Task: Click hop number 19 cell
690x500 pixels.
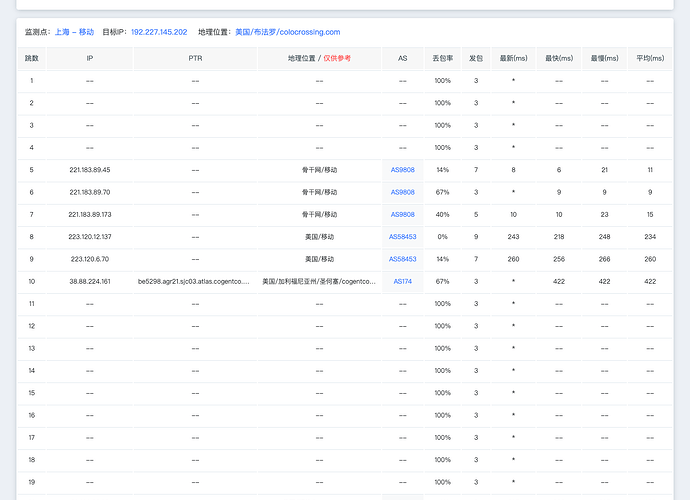Action: [32, 482]
